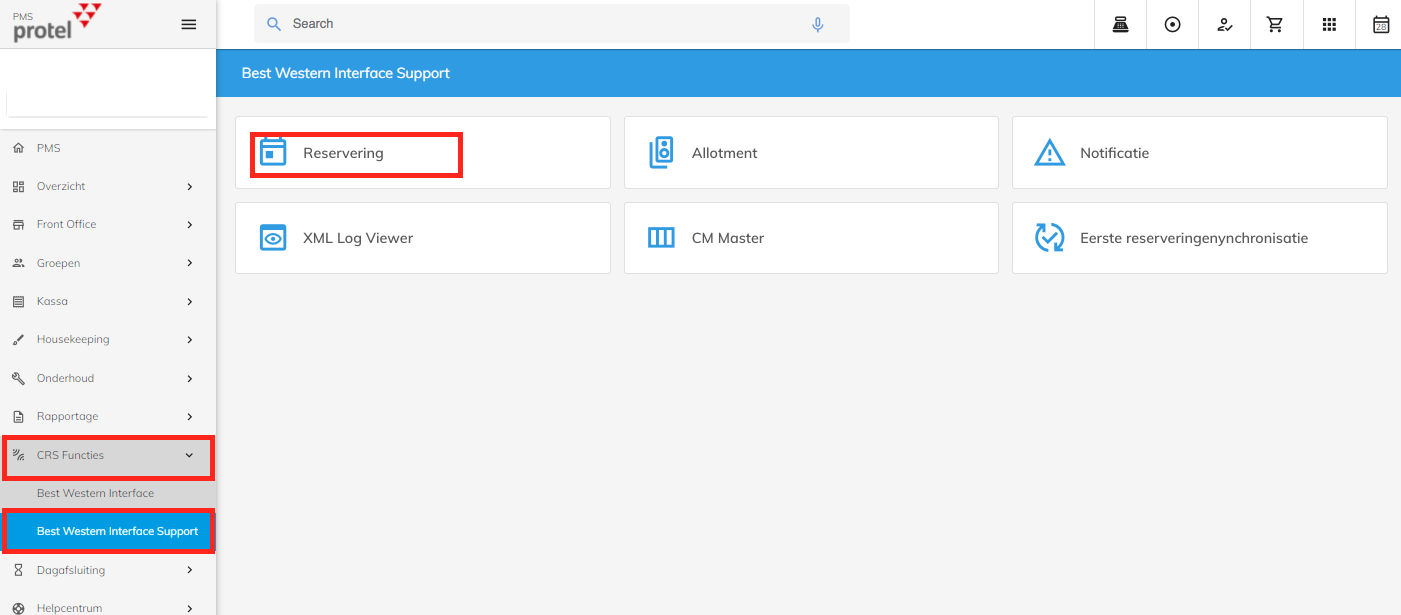Click the CM Master columns icon

pos(661,238)
